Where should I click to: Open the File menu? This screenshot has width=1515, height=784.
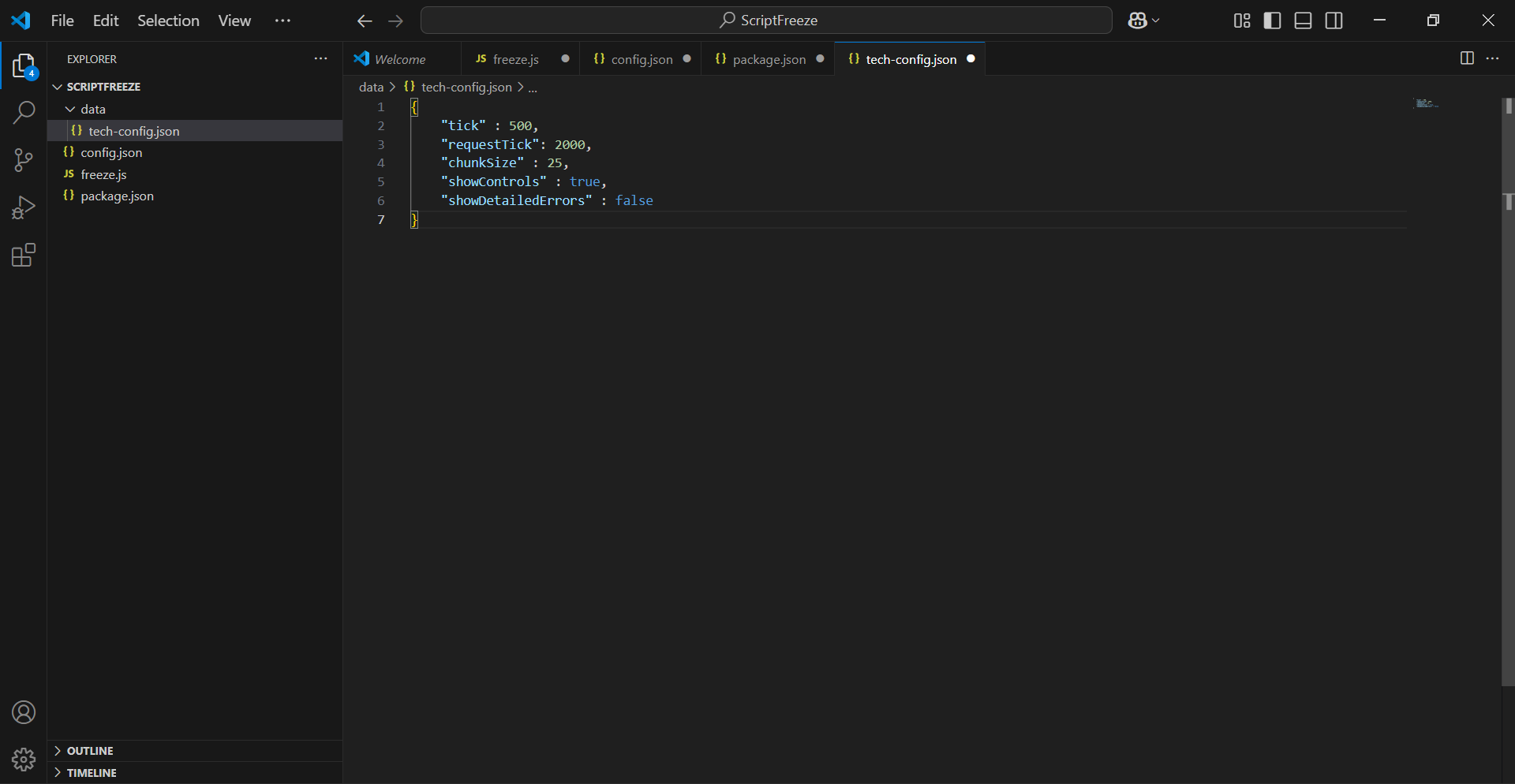62,21
